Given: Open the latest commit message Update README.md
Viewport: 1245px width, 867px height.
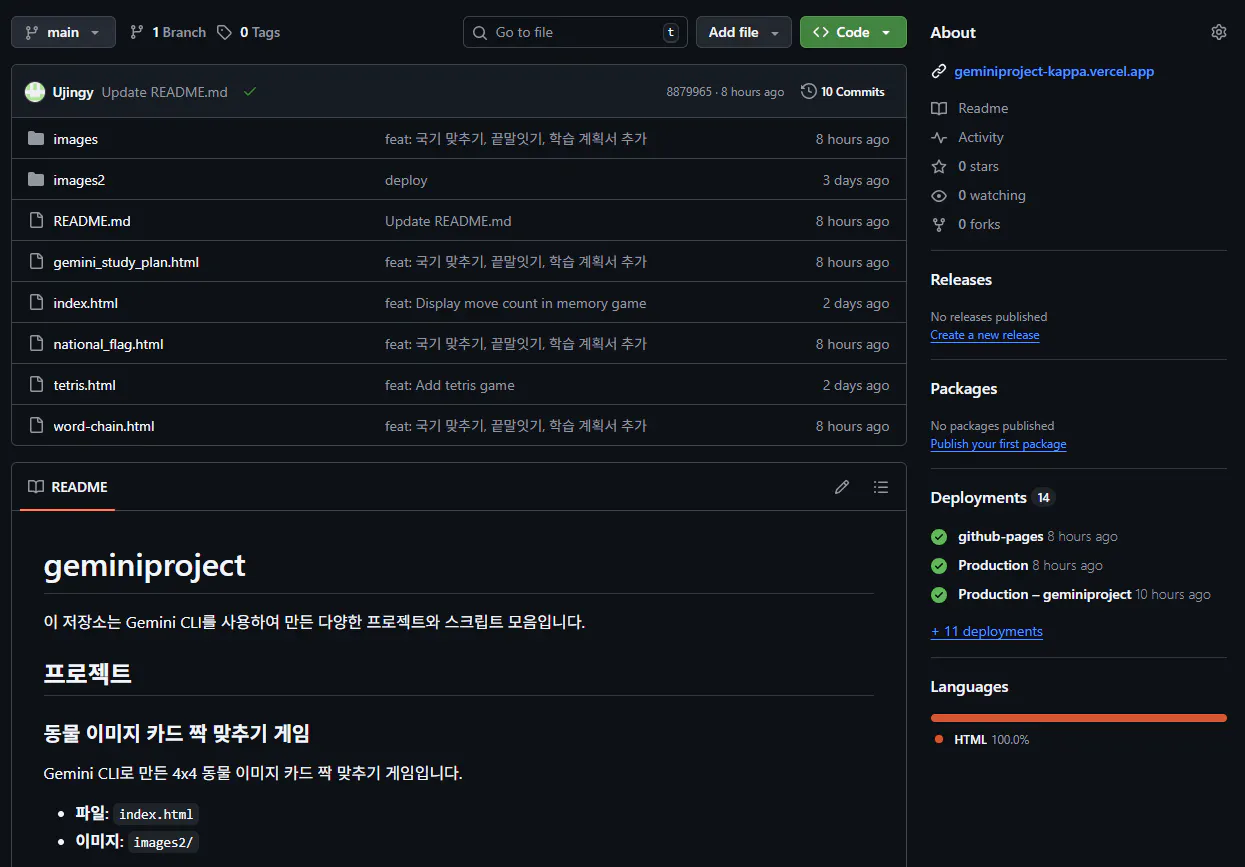Looking at the screenshot, I should coord(165,92).
